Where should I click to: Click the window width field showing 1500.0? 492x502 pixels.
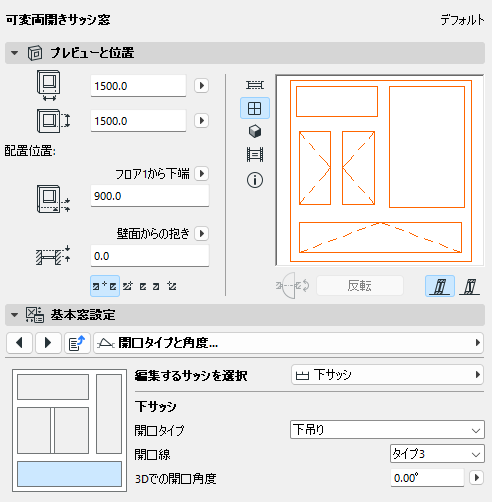pos(138,86)
